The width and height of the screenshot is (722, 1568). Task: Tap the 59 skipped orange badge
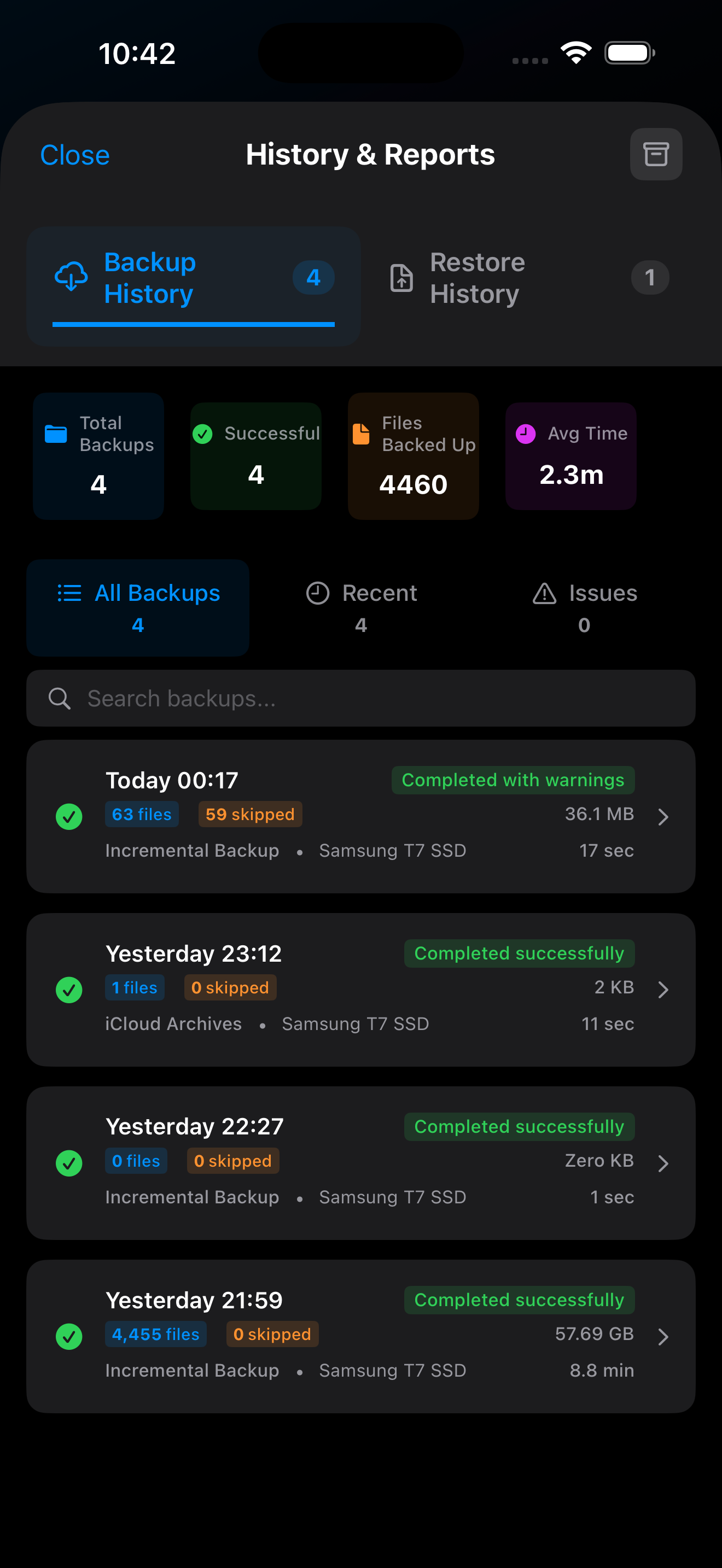point(249,815)
